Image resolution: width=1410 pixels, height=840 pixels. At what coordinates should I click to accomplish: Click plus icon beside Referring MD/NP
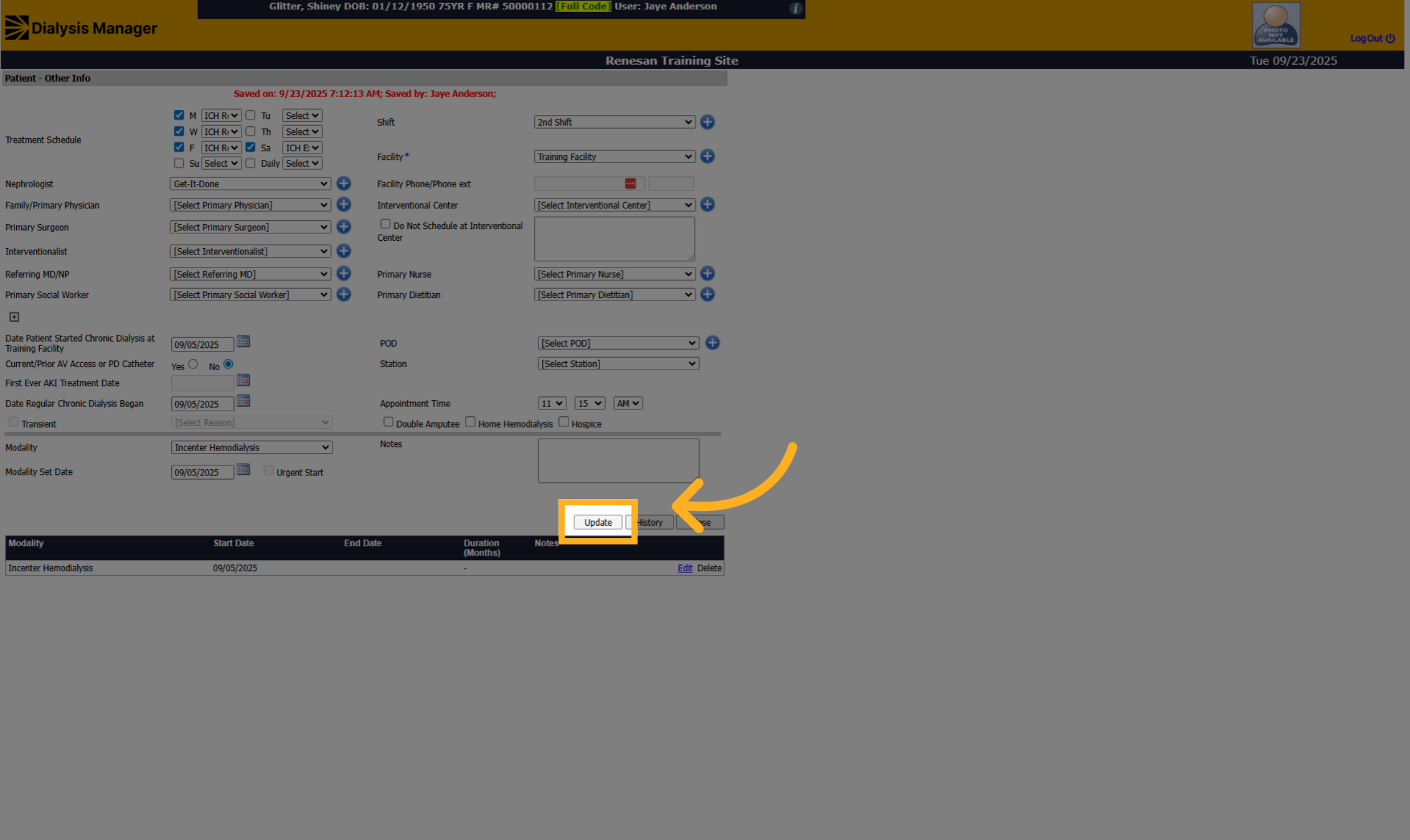pyautogui.click(x=344, y=274)
